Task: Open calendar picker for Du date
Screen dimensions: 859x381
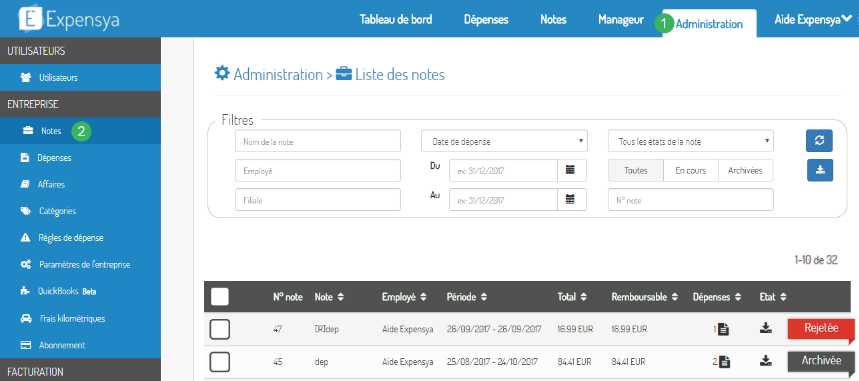Action: click(x=572, y=170)
